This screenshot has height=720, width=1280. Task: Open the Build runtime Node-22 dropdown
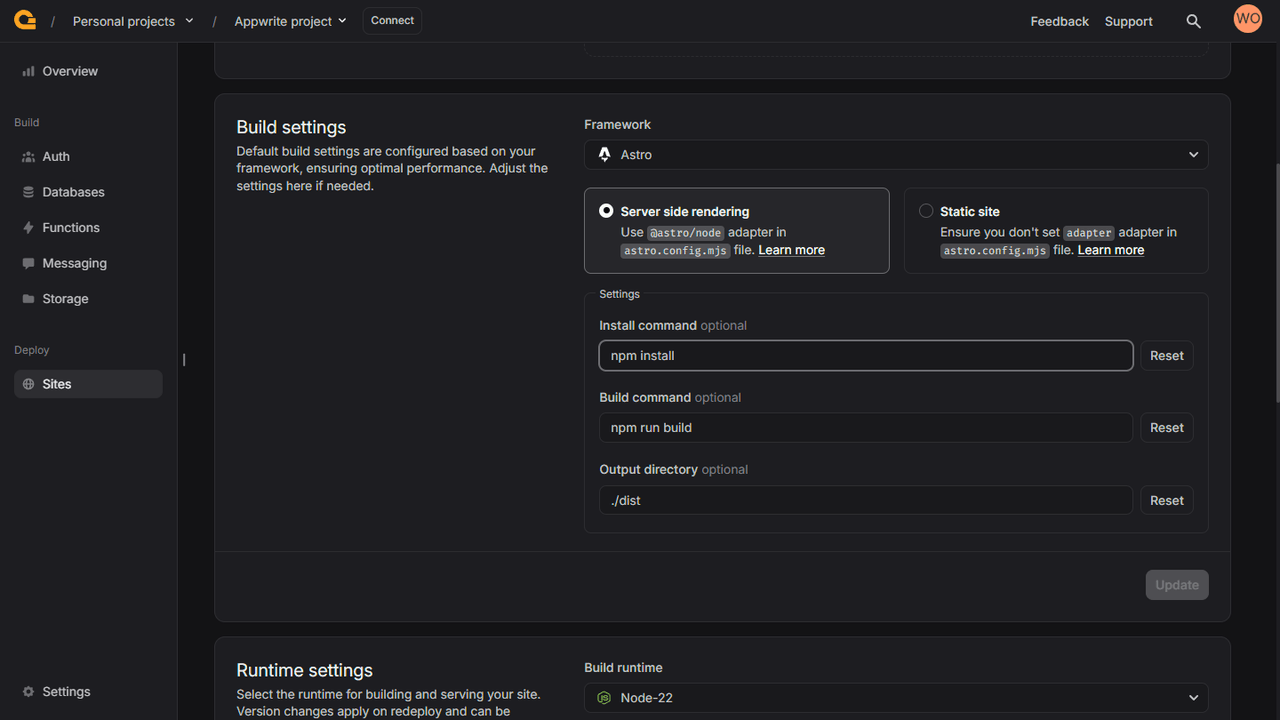click(895, 697)
